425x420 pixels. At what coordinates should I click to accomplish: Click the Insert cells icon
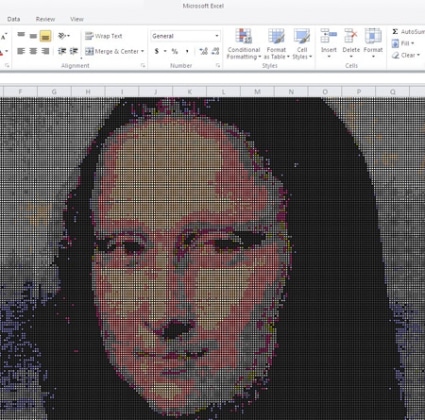[329, 36]
